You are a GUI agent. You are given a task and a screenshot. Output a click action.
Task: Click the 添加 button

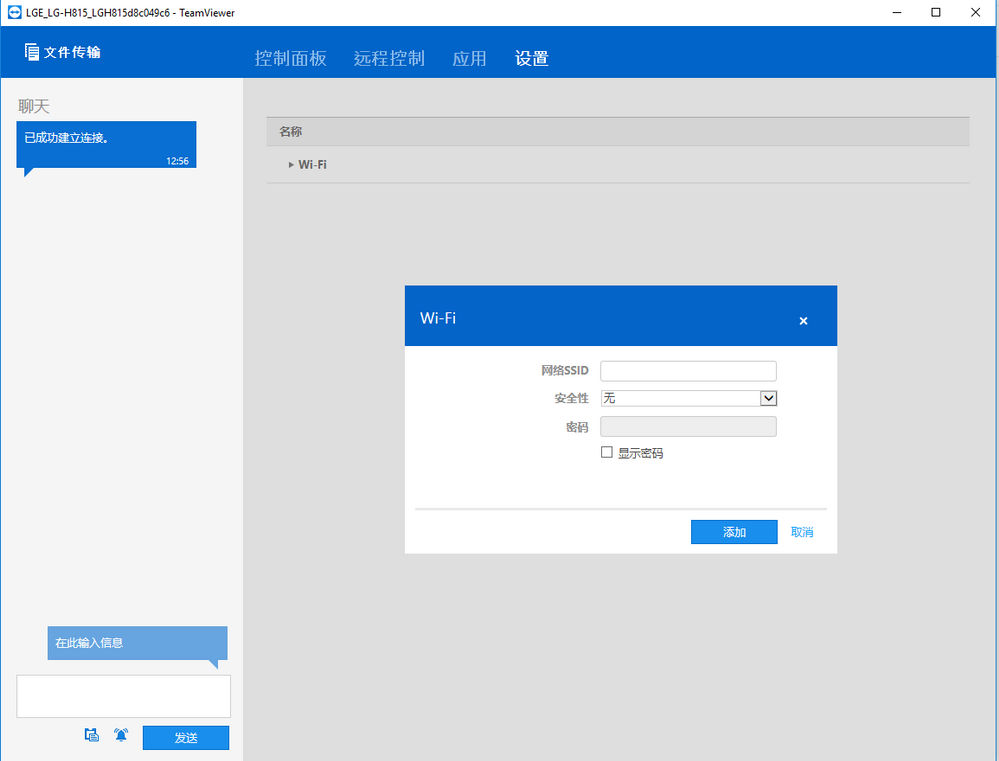[x=734, y=532]
